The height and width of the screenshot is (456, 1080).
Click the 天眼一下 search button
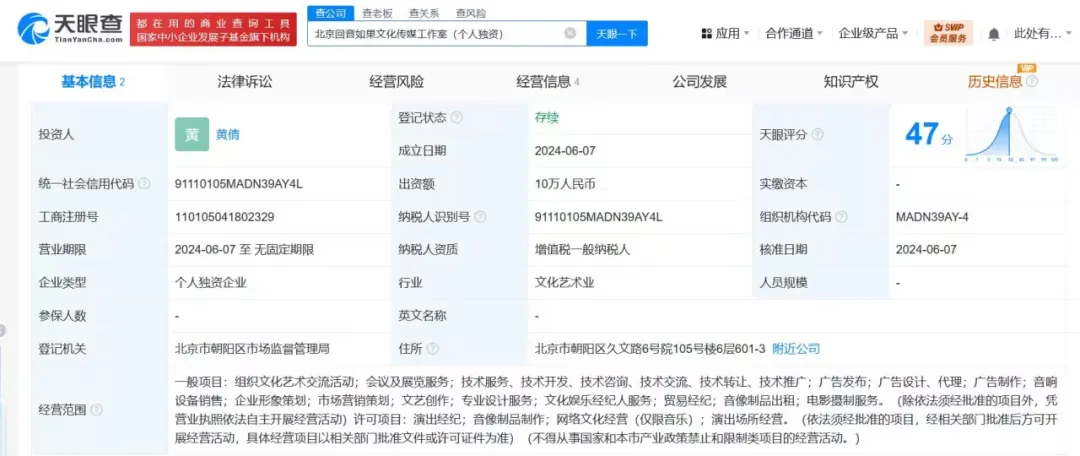(616, 33)
